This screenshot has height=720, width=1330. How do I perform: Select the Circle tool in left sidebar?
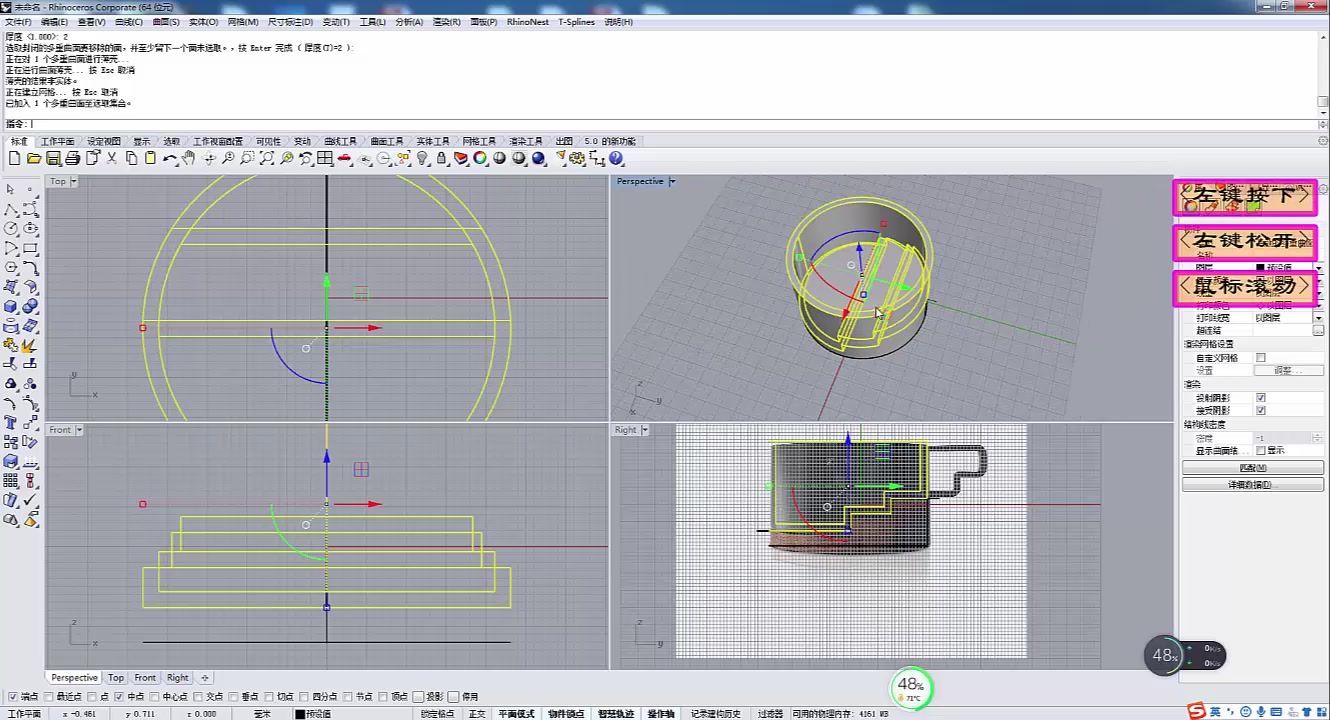(x=10, y=228)
